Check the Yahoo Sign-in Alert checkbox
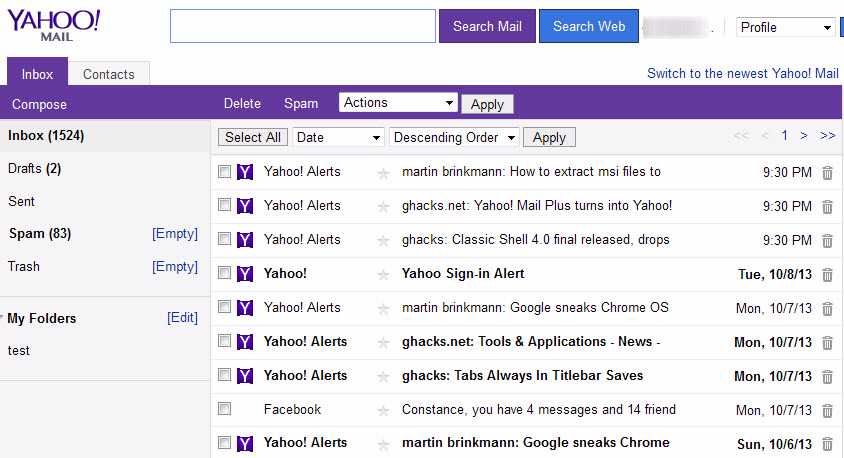Screen dimensions: 844x458 click(224, 273)
